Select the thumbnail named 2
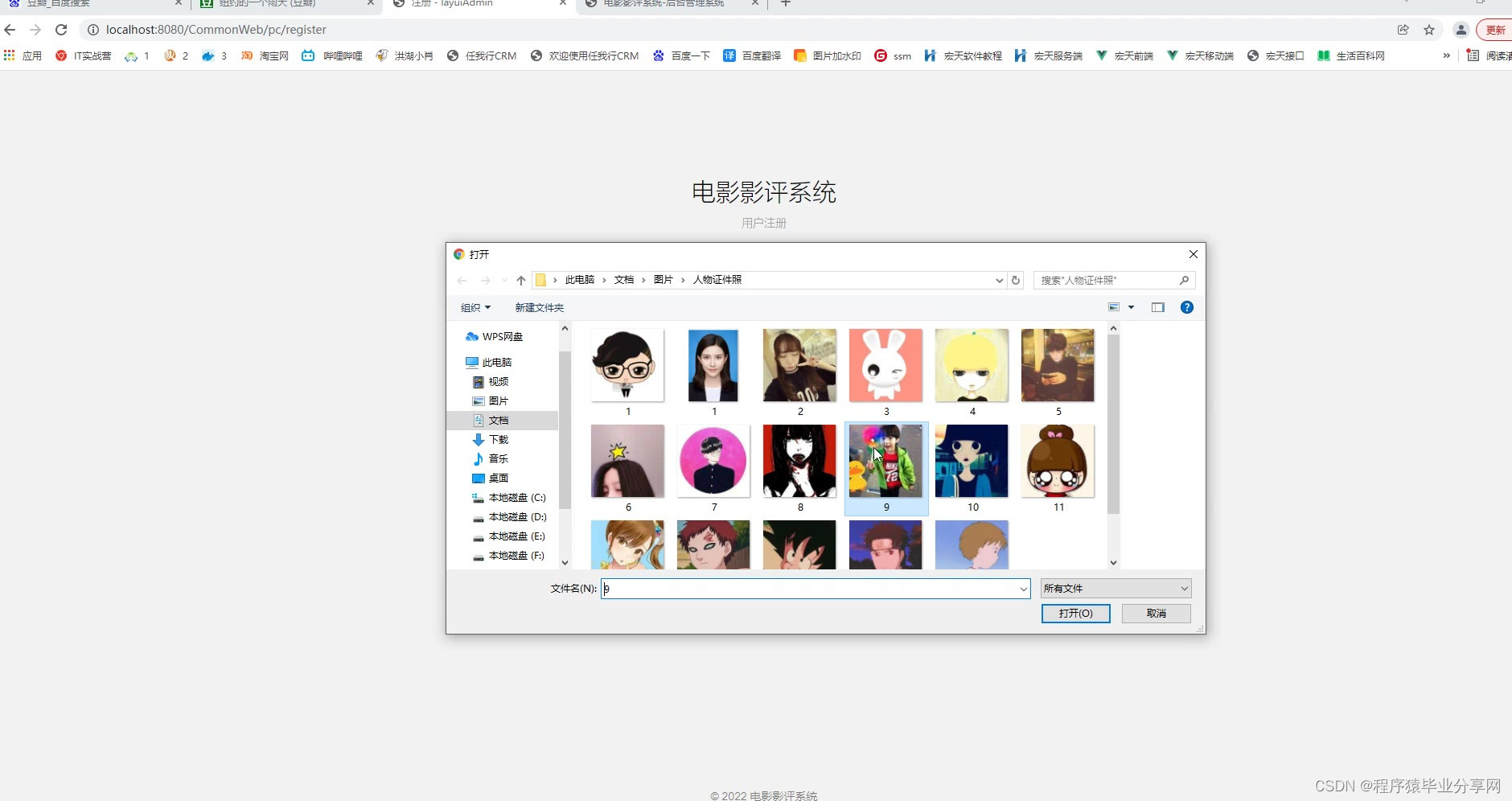This screenshot has width=1512, height=801. [x=799, y=365]
